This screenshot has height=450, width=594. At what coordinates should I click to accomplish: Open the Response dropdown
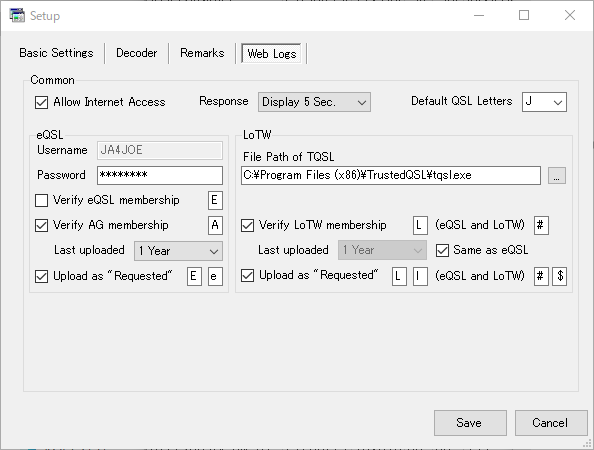(x=314, y=102)
